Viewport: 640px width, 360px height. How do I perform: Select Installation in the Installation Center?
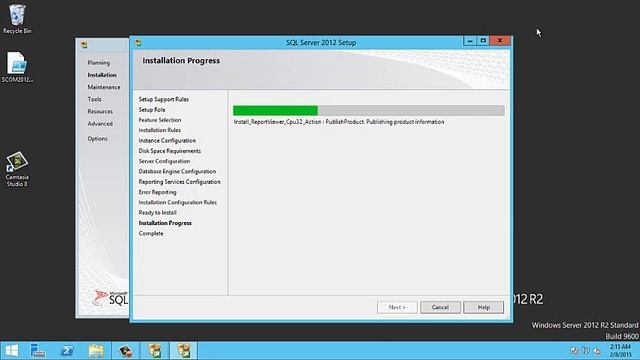coord(102,75)
